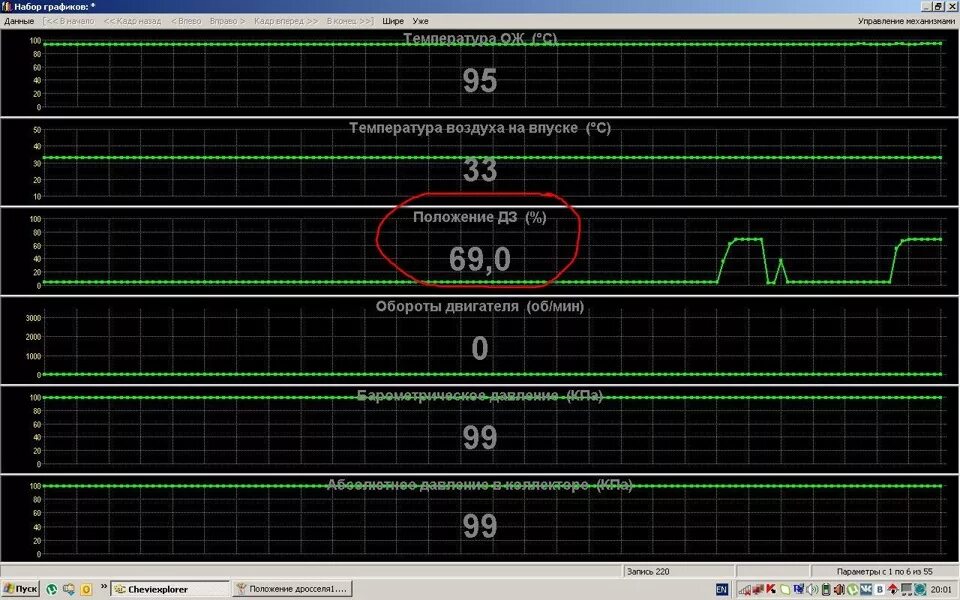Image resolution: width=960 pixels, height=600 pixels.
Task: Click 'Абсолютное давление в коллекторе' graph title
Action: click(x=479, y=485)
